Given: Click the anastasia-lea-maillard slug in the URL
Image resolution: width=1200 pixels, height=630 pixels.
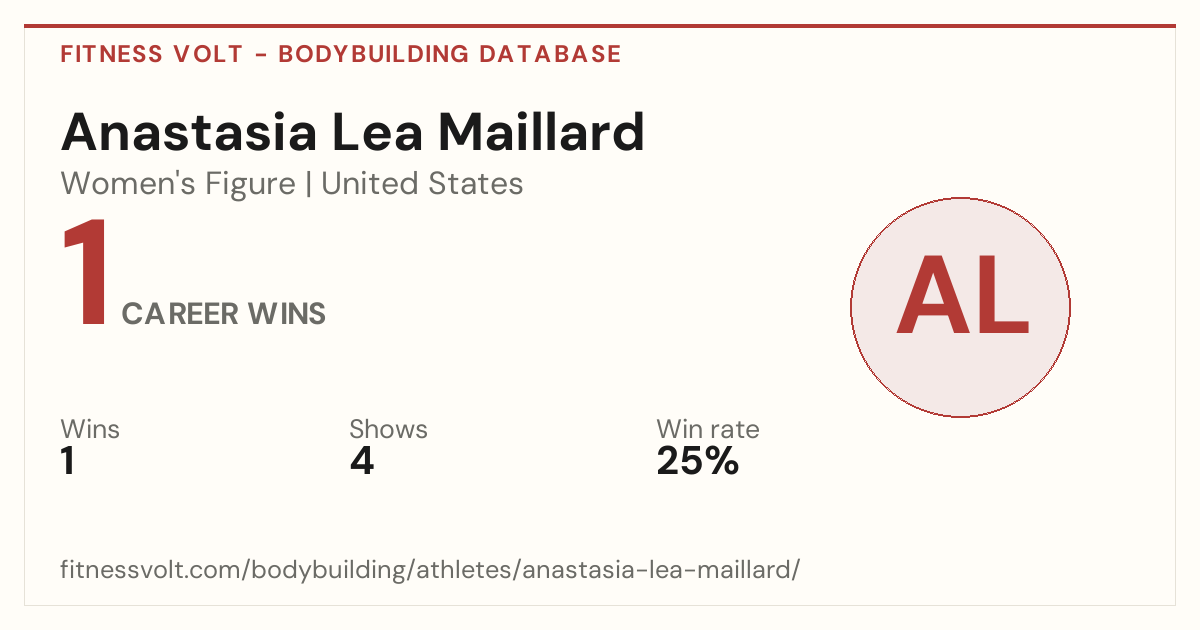Looking at the screenshot, I should [657, 570].
